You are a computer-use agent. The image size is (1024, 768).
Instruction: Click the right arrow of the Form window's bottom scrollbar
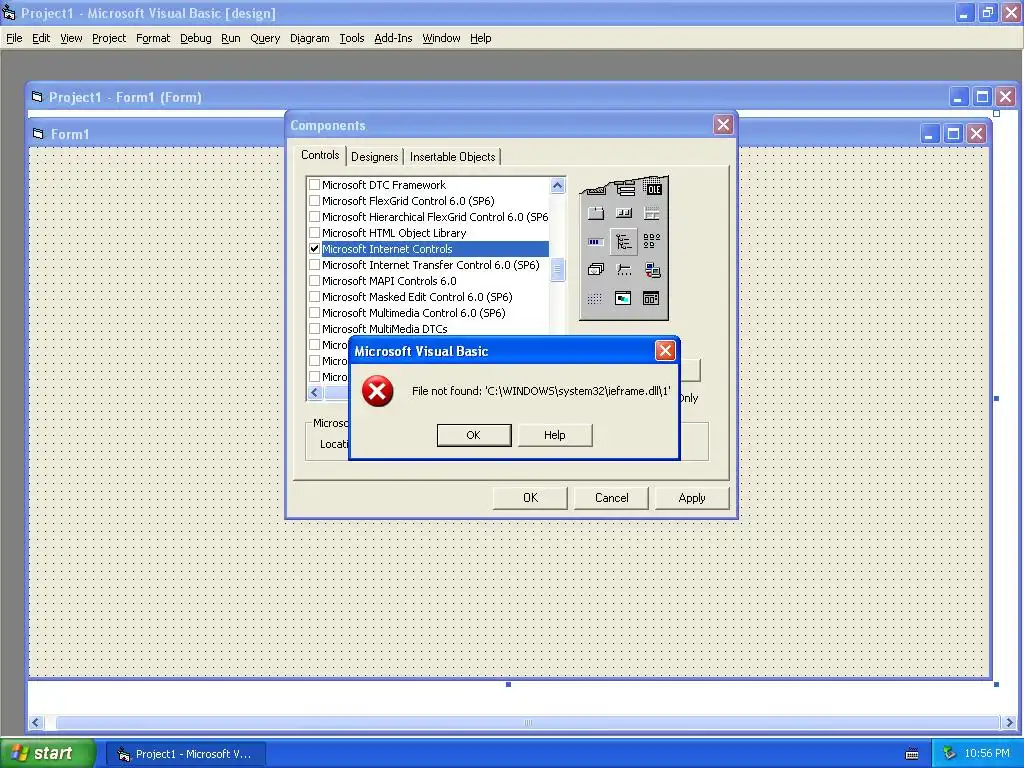(1009, 722)
